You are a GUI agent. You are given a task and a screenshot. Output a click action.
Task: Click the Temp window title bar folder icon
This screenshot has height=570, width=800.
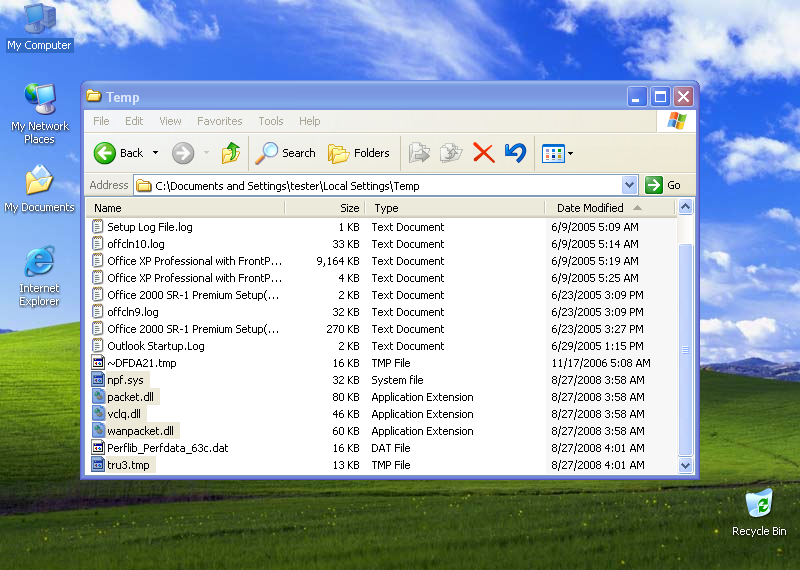(93, 96)
